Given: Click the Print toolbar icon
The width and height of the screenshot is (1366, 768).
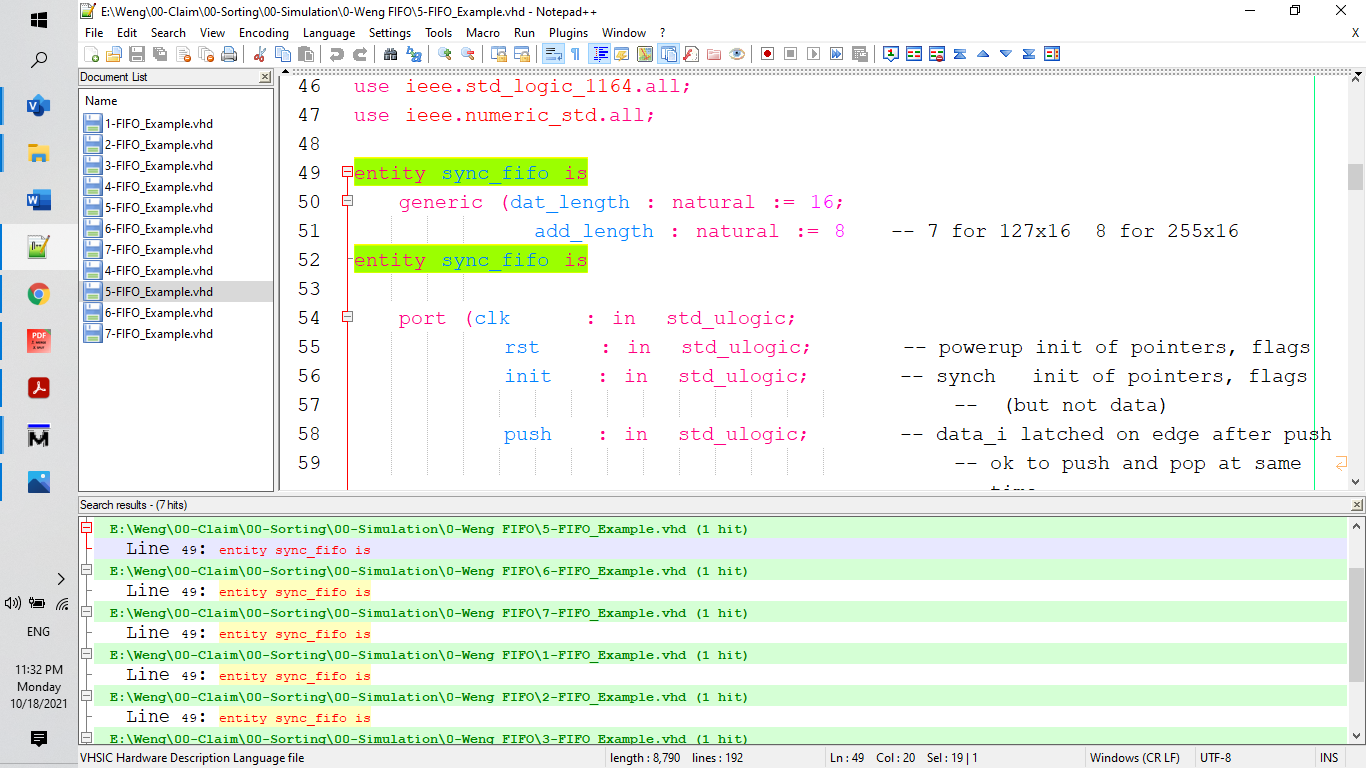Looking at the screenshot, I should pos(229,54).
